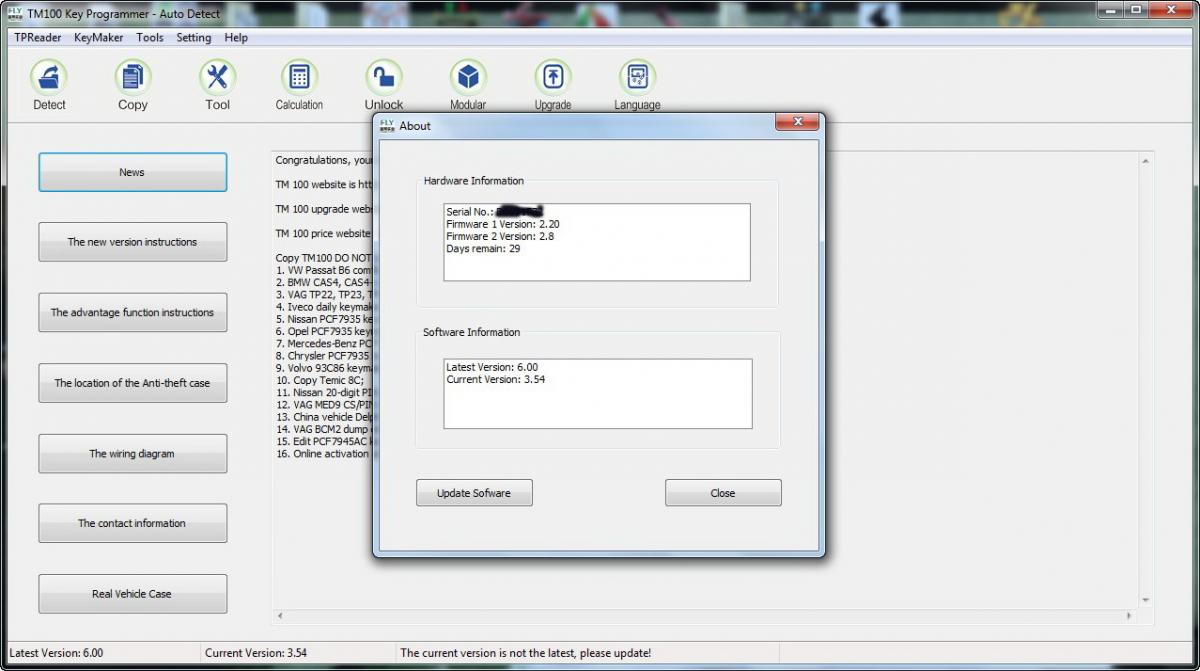The image size is (1200, 671).
Task: Click the vertical scrollbar up arrow
Action: [x=1146, y=161]
